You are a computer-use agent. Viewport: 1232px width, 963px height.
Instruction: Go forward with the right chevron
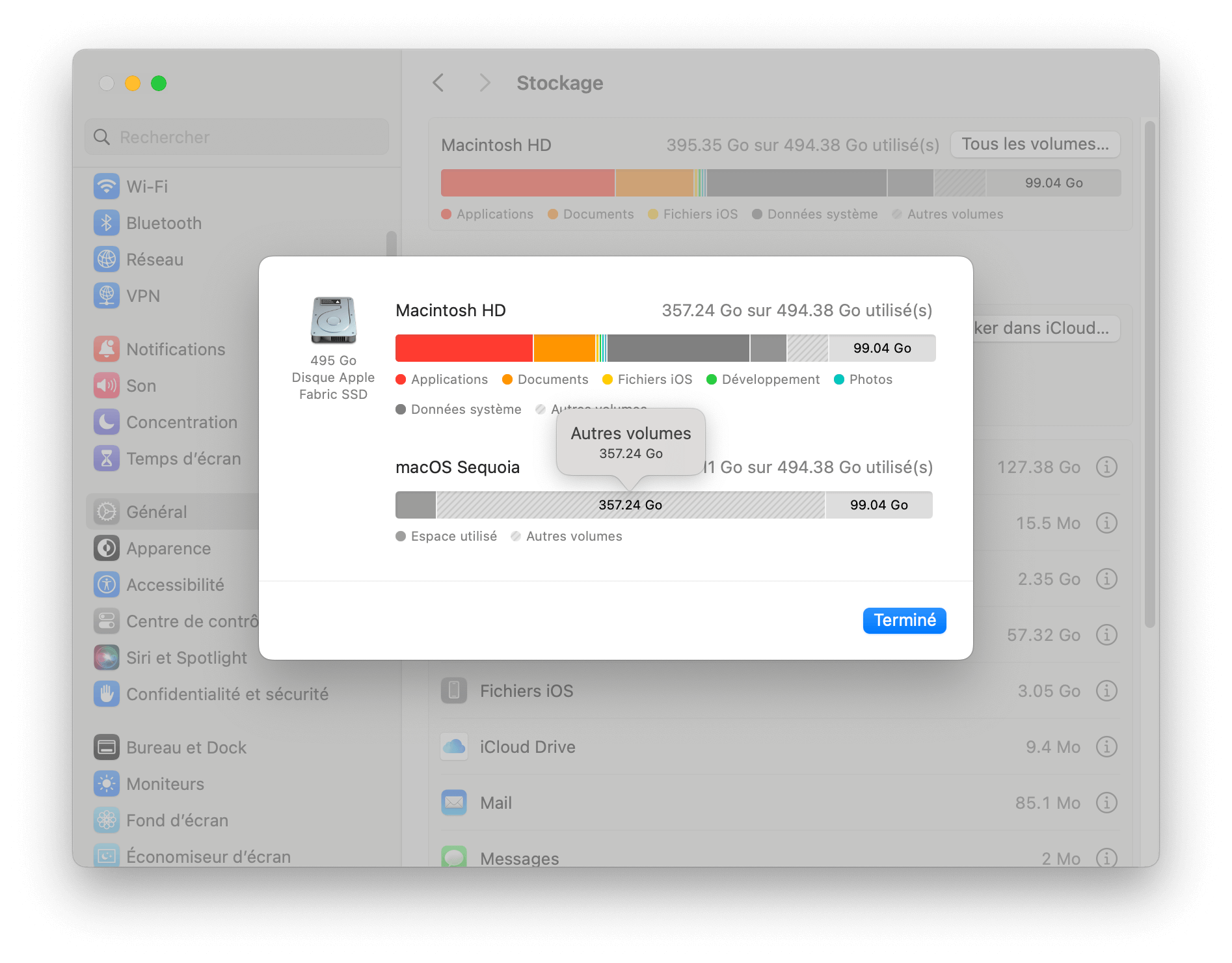point(485,83)
